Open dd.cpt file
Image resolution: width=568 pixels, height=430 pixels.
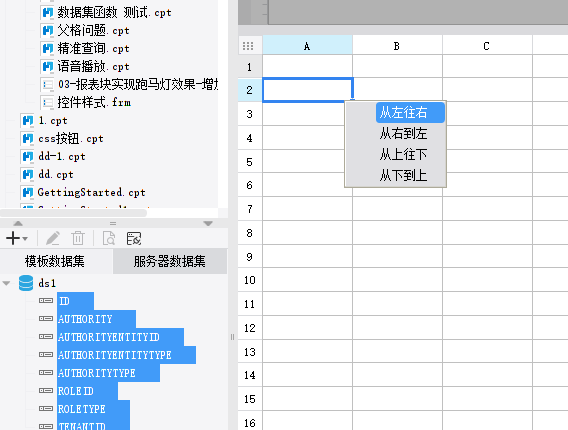pos(56,175)
